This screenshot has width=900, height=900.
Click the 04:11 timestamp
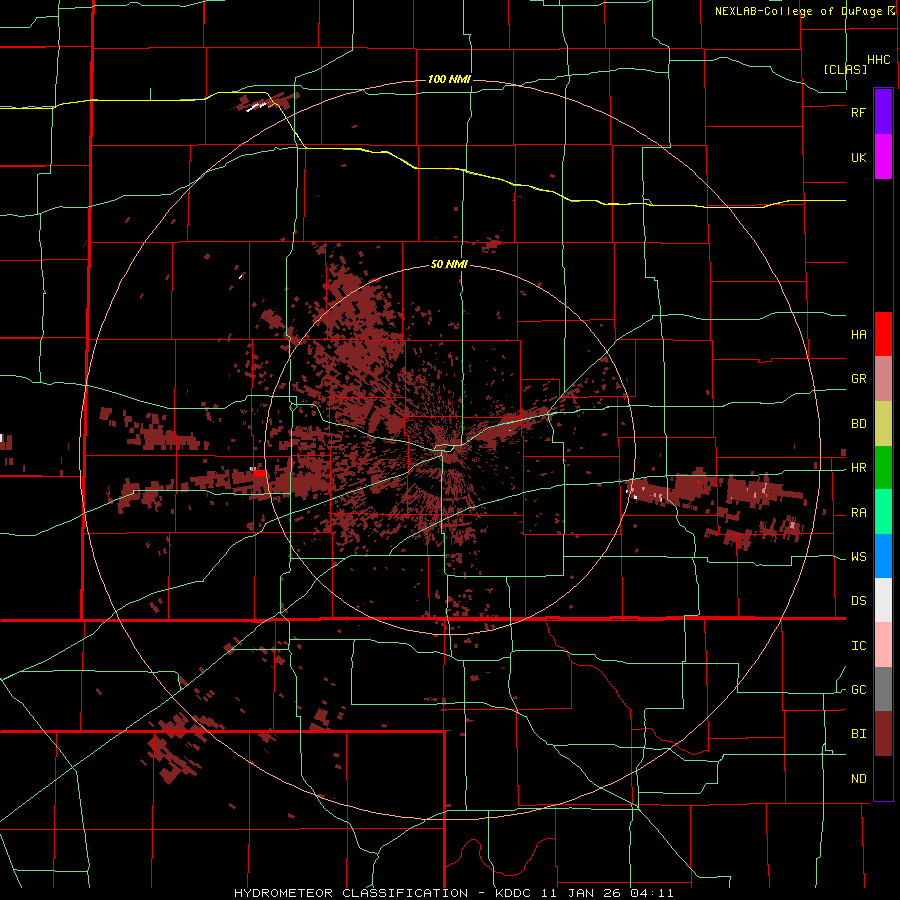tap(654, 893)
